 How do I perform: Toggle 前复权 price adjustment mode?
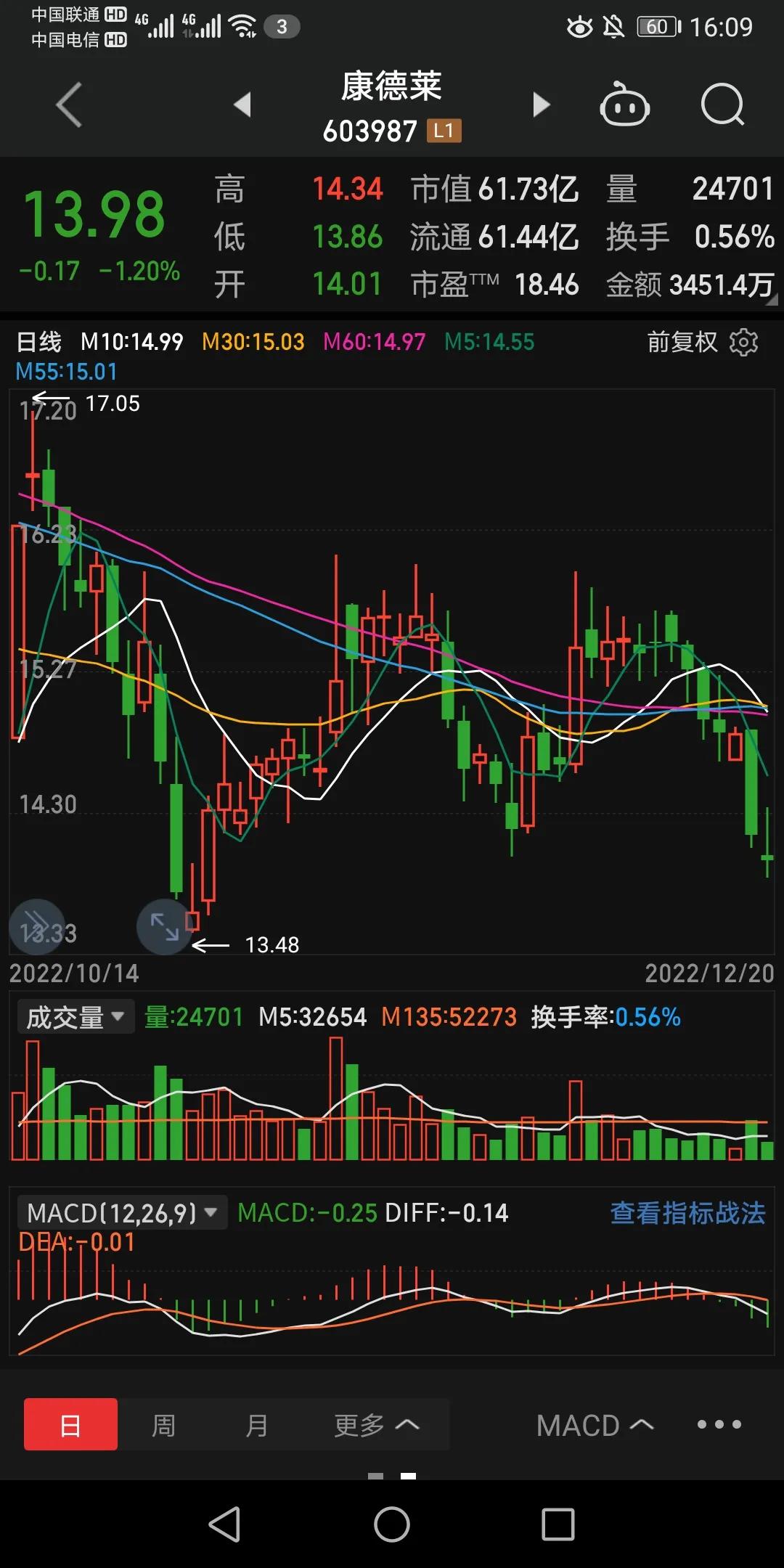682,342
